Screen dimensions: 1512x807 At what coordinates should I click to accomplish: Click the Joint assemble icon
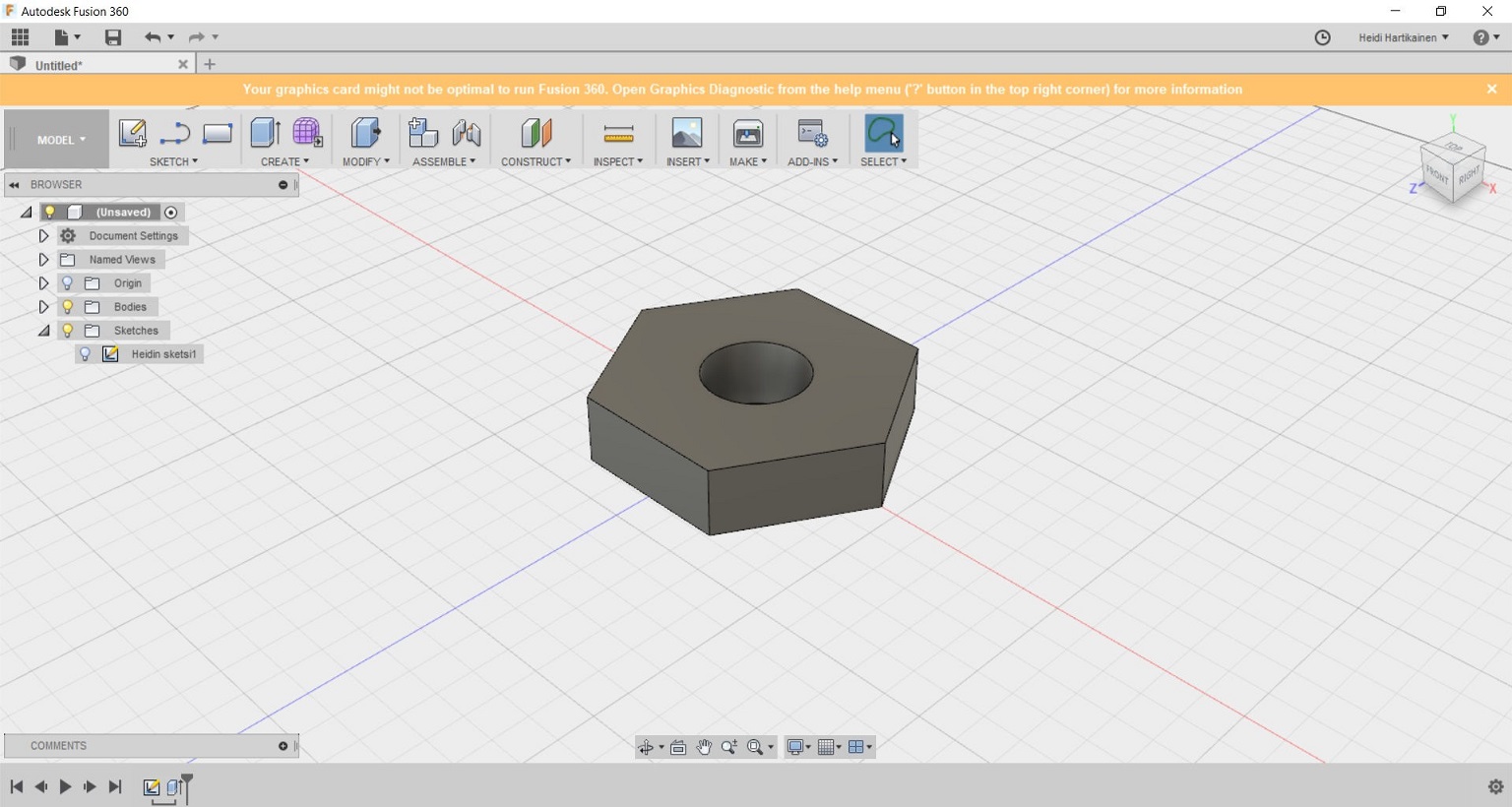pos(467,133)
